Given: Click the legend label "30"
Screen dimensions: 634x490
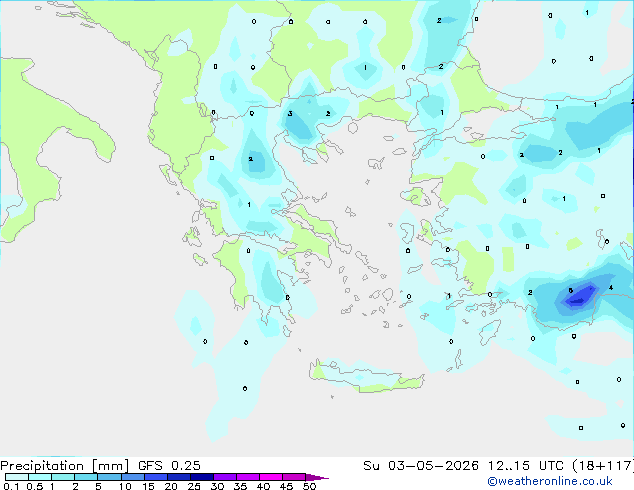Looking at the screenshot, I should 217,486.
